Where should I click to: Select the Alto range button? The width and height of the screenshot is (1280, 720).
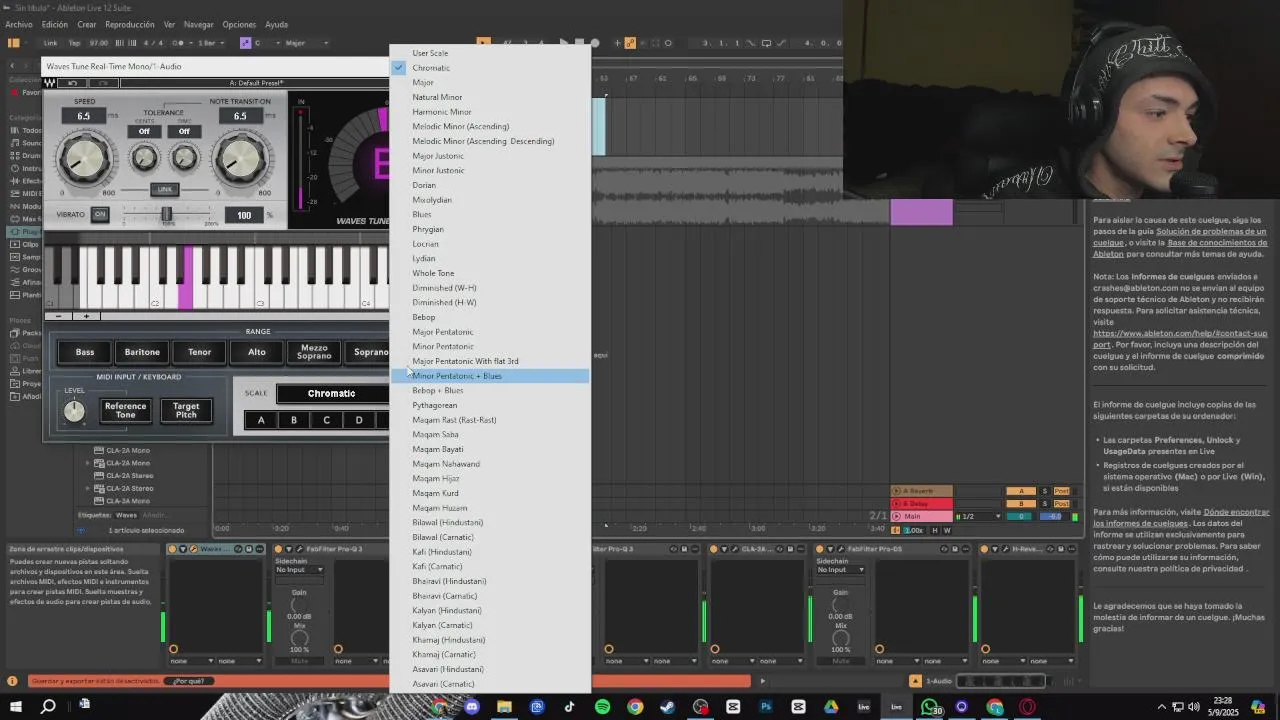tap(257, 352)
